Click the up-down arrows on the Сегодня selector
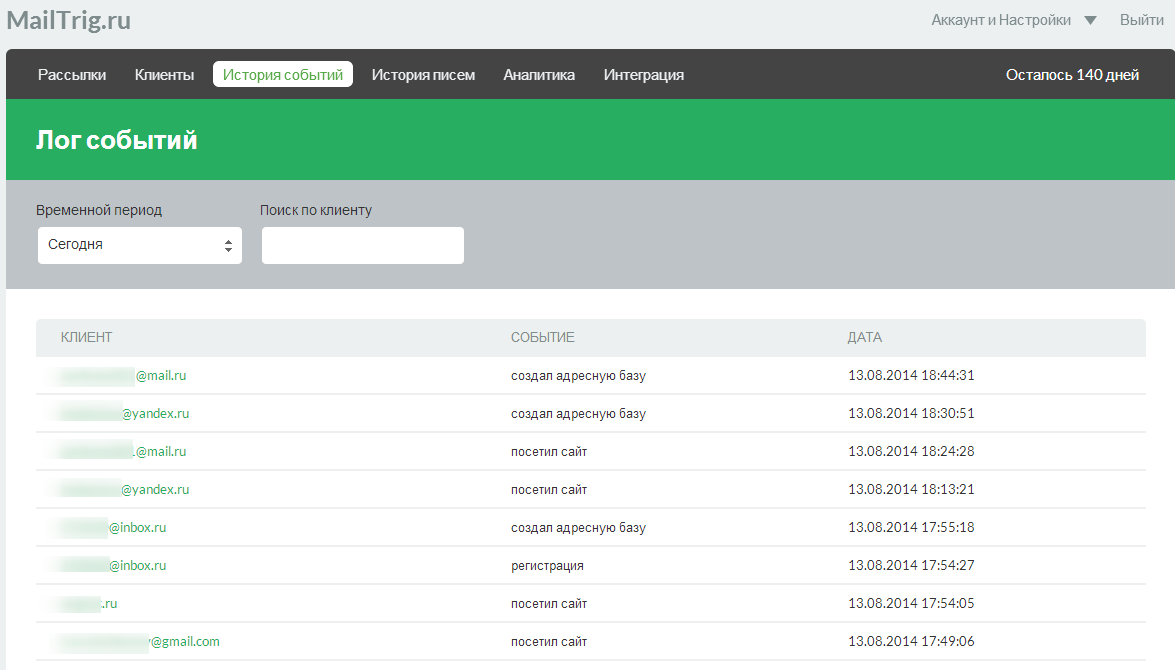Image resolution: width=1175 pixels, height=670 pixels. tap(229, 246)
